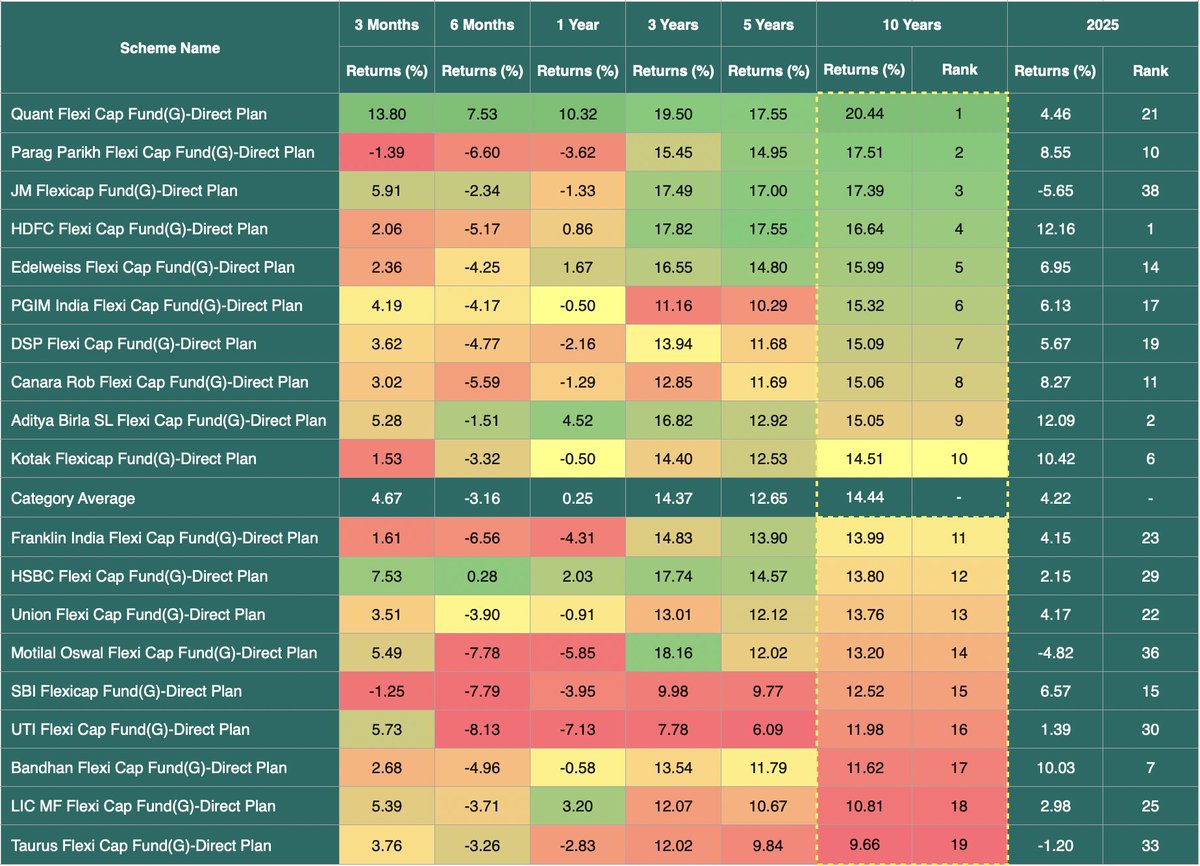Click "Franklin India Flexi Cap Fund(G)-Direct Plan" name

click(165, 538)
